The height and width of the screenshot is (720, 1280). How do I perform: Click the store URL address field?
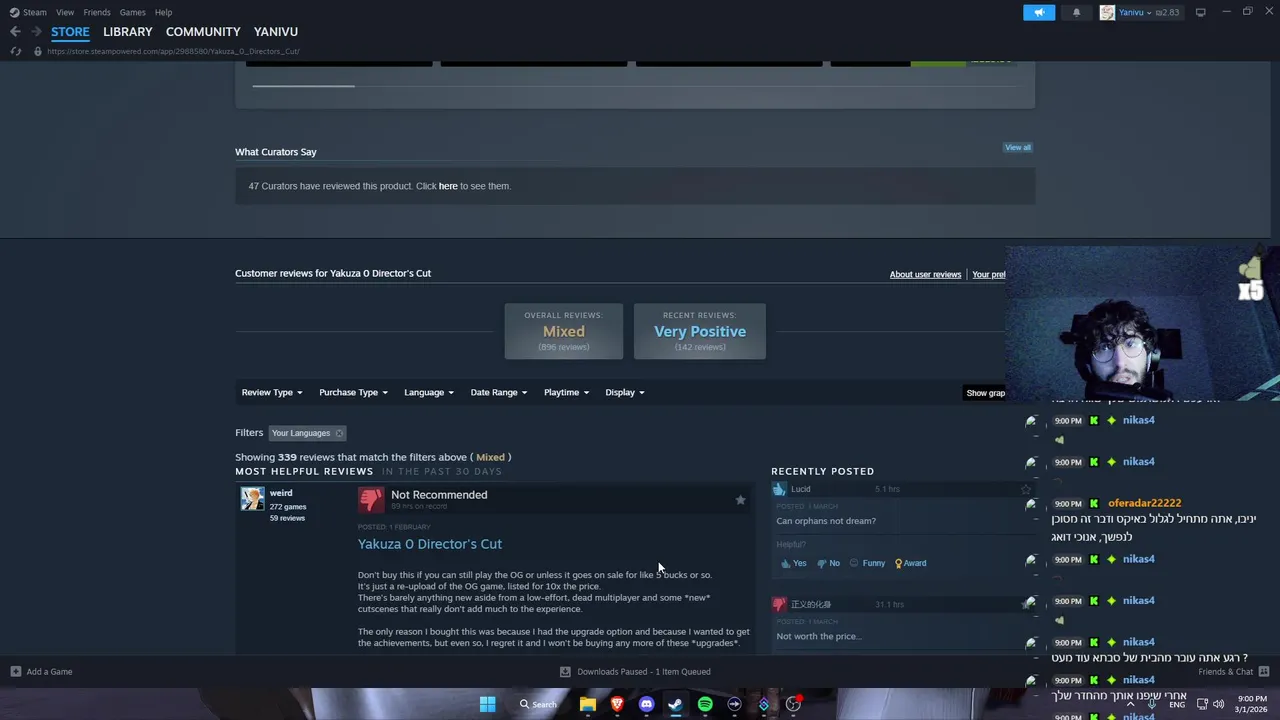173,51
